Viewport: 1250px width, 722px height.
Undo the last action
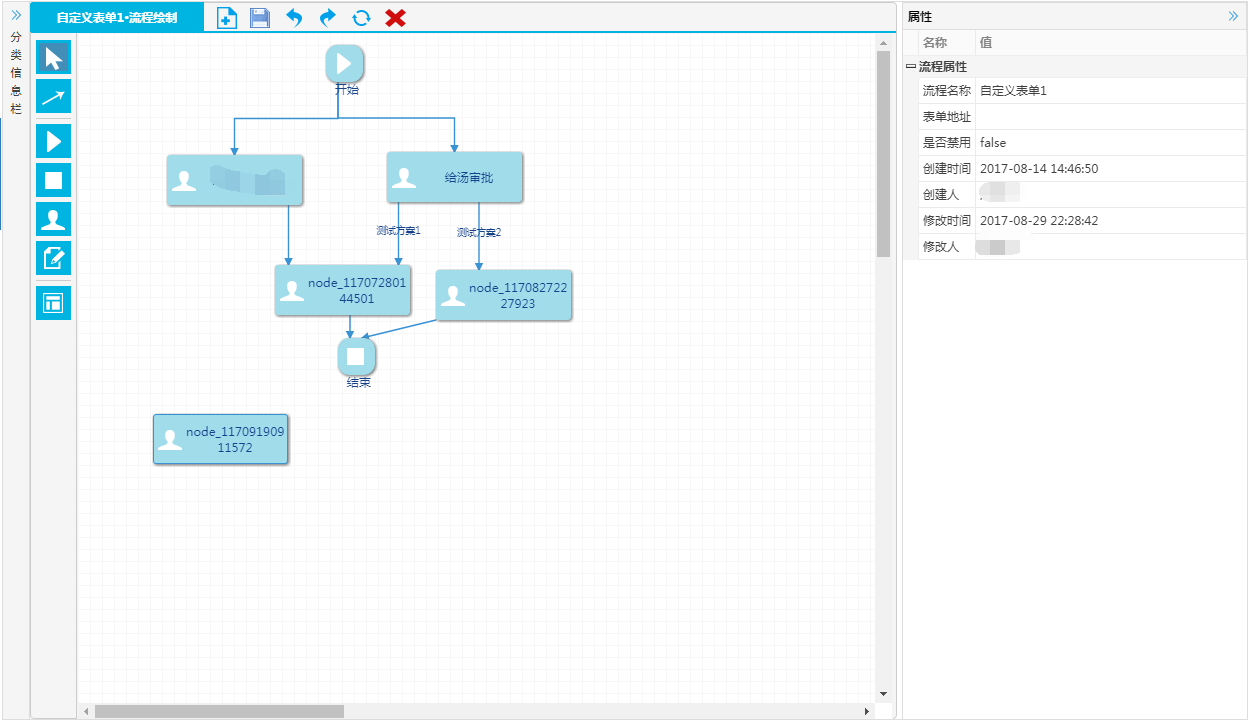(x=294, y=18)
